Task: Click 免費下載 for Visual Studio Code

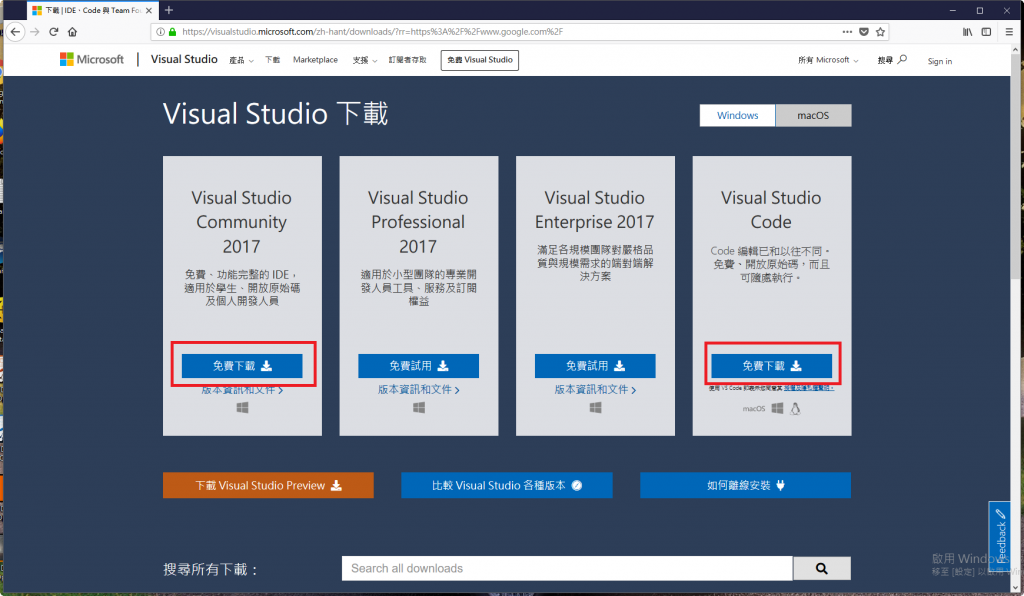Action: 771,366
